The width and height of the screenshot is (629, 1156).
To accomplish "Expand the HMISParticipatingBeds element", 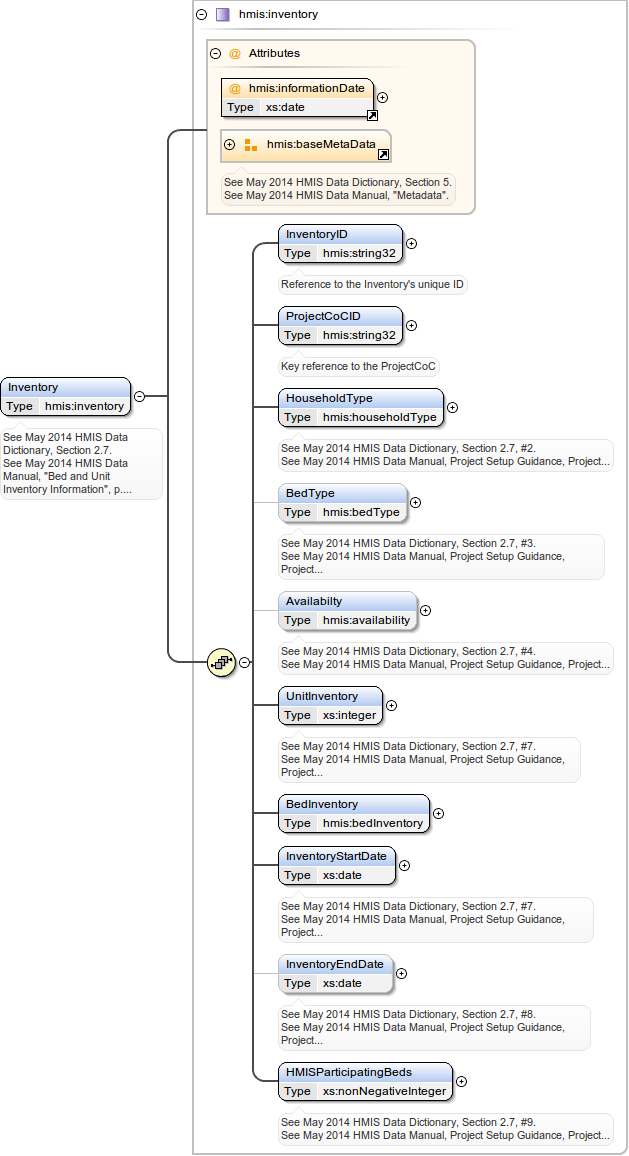I will pyautogui.click(x=461, y=1080).
